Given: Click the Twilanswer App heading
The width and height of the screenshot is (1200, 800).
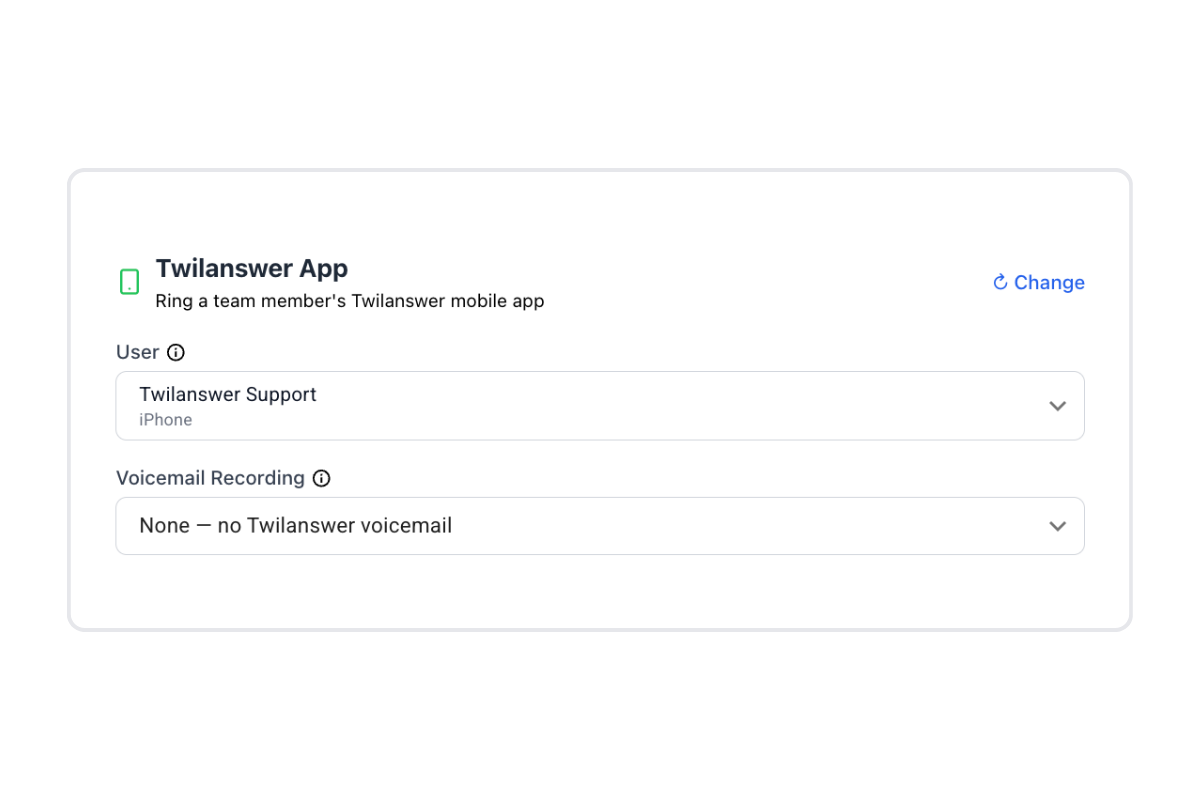Looking at the screenshot, I should 252,268.
